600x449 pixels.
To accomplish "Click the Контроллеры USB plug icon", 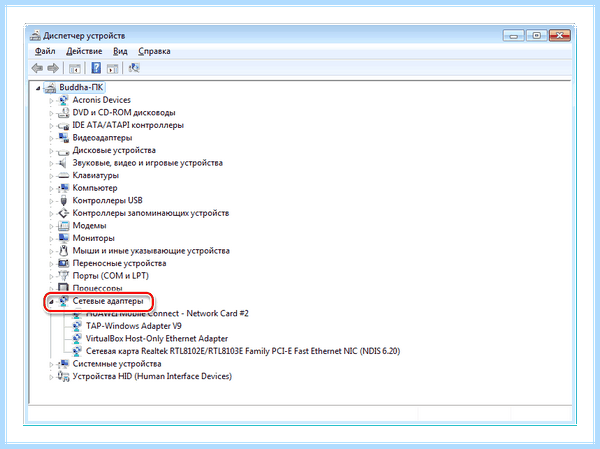I will point(64,201).
